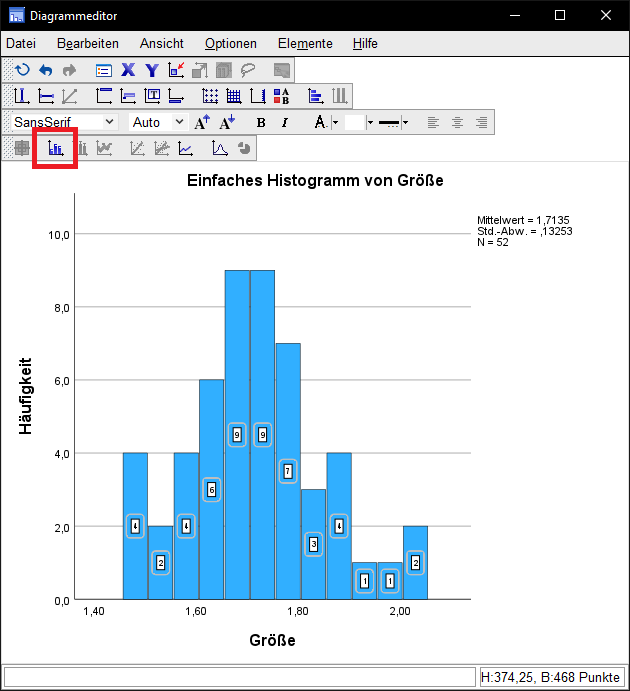Select the 'Größe' X-axis label

(272, 640)
